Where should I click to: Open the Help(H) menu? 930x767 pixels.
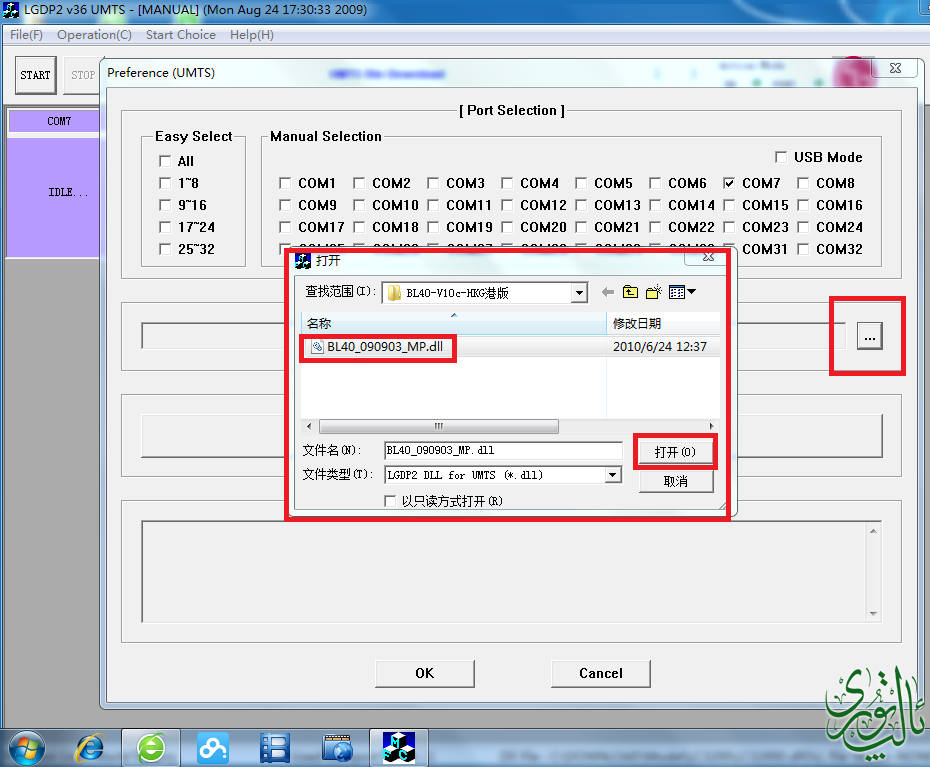[x=252, y=35]
